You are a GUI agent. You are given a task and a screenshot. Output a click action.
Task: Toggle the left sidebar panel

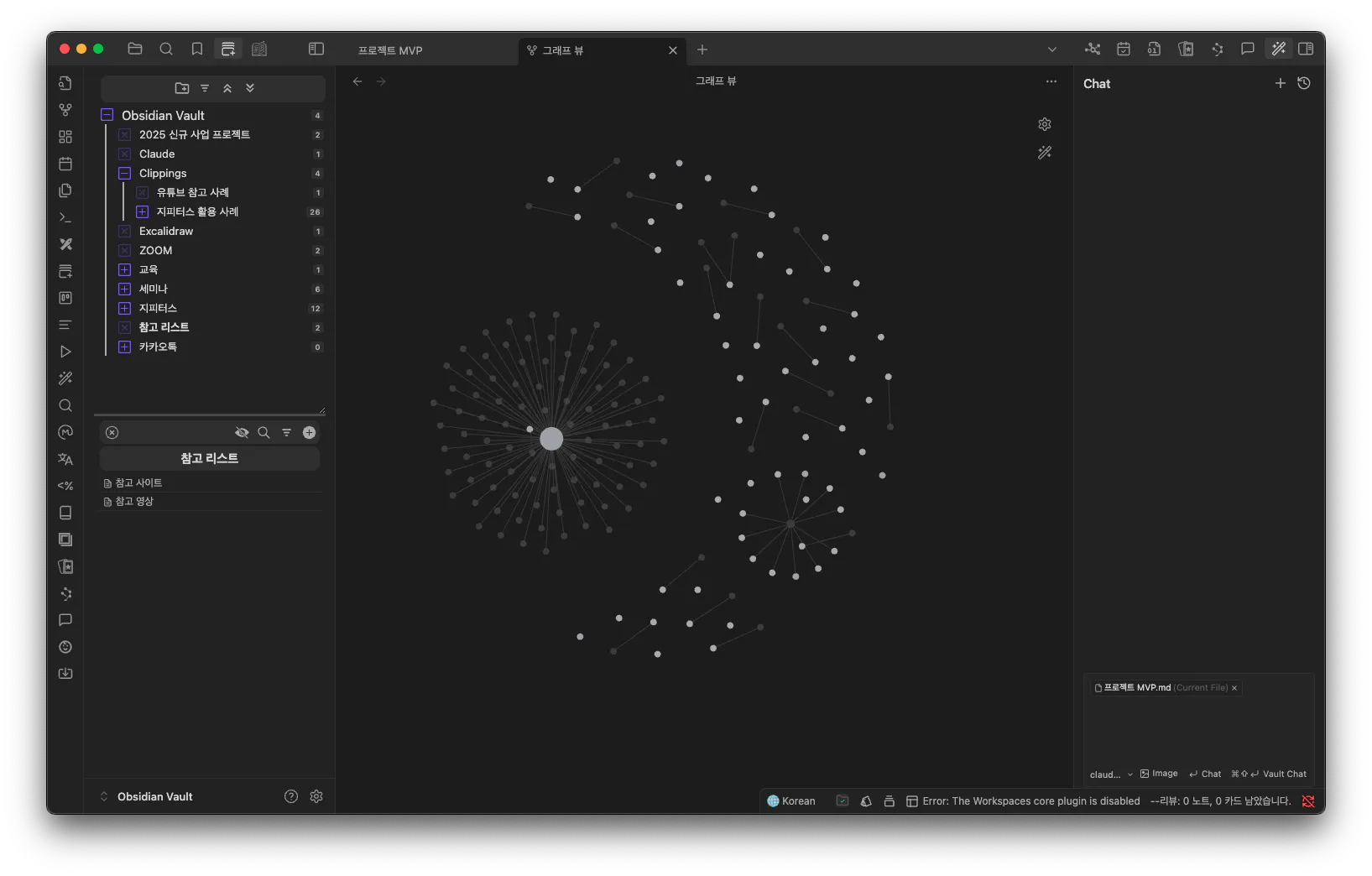(316, 49)
